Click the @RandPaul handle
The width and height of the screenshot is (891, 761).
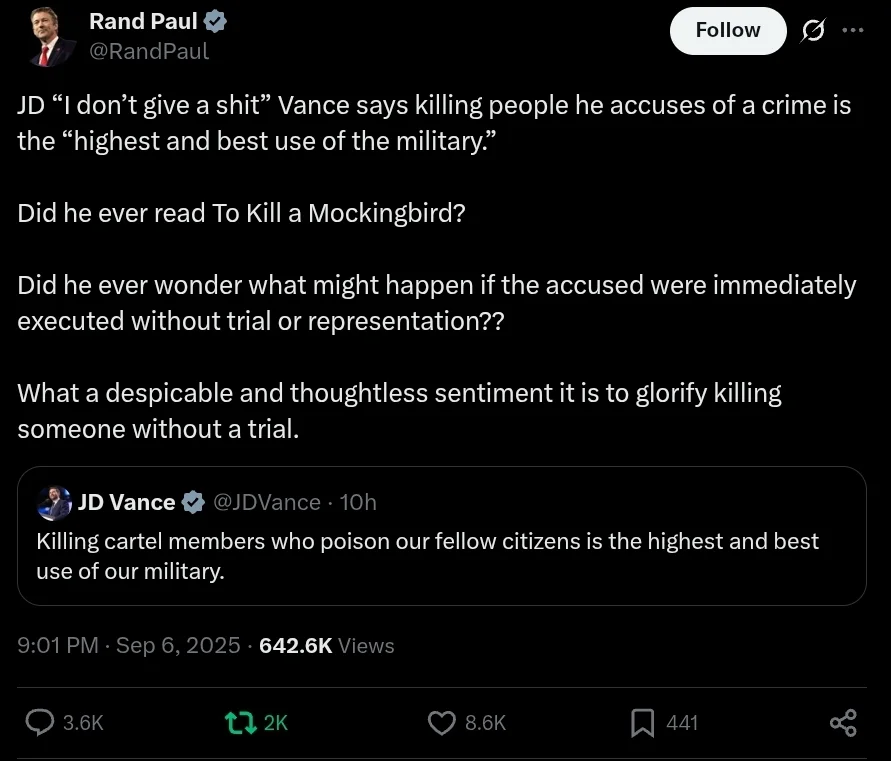coord(149,51)
